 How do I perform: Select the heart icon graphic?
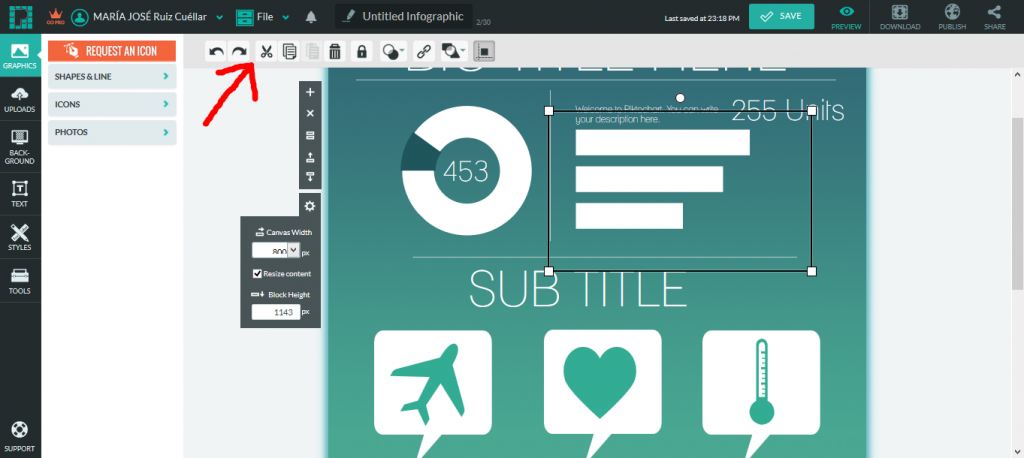coord(600,383)
